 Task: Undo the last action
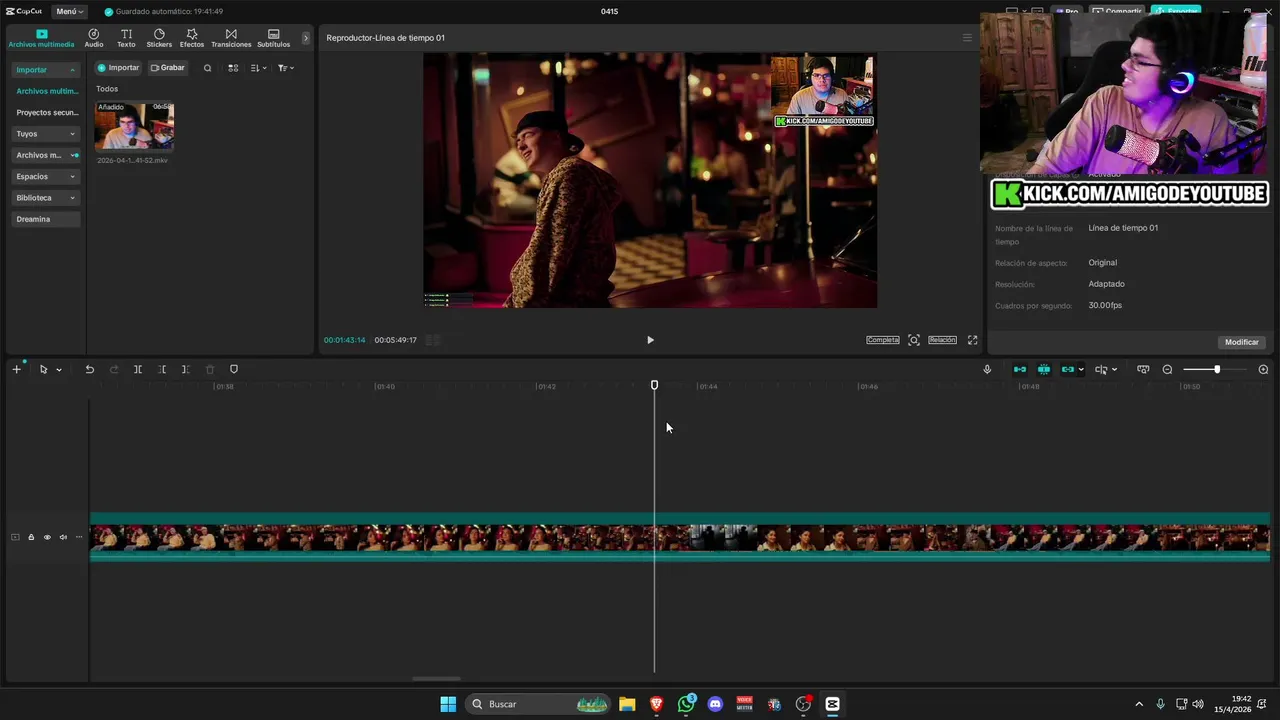89,369
